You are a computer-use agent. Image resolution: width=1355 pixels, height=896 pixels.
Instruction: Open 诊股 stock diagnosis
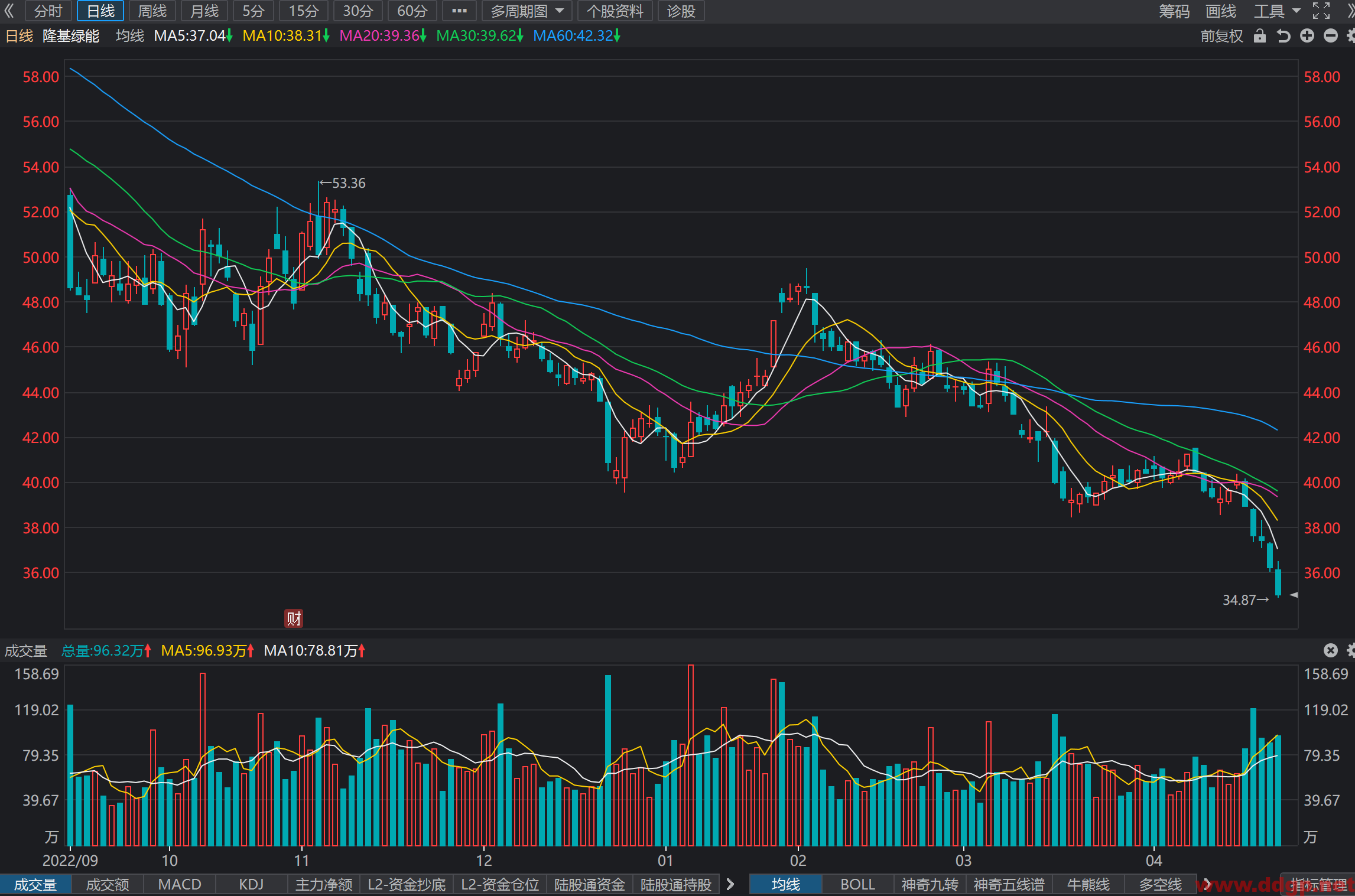681,11
